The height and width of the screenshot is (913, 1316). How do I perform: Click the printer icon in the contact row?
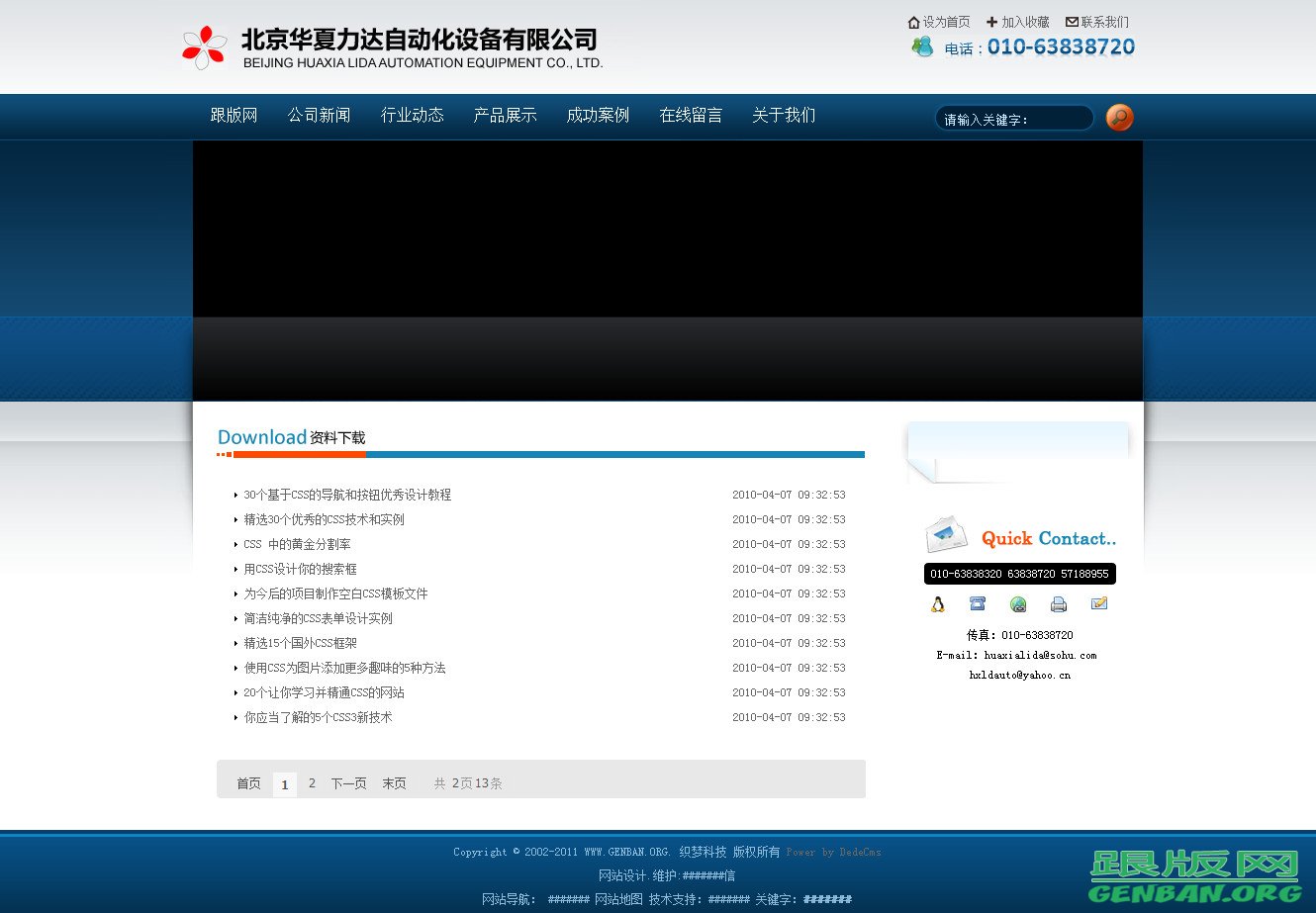pyautogui.click(x=1059, y=603)
